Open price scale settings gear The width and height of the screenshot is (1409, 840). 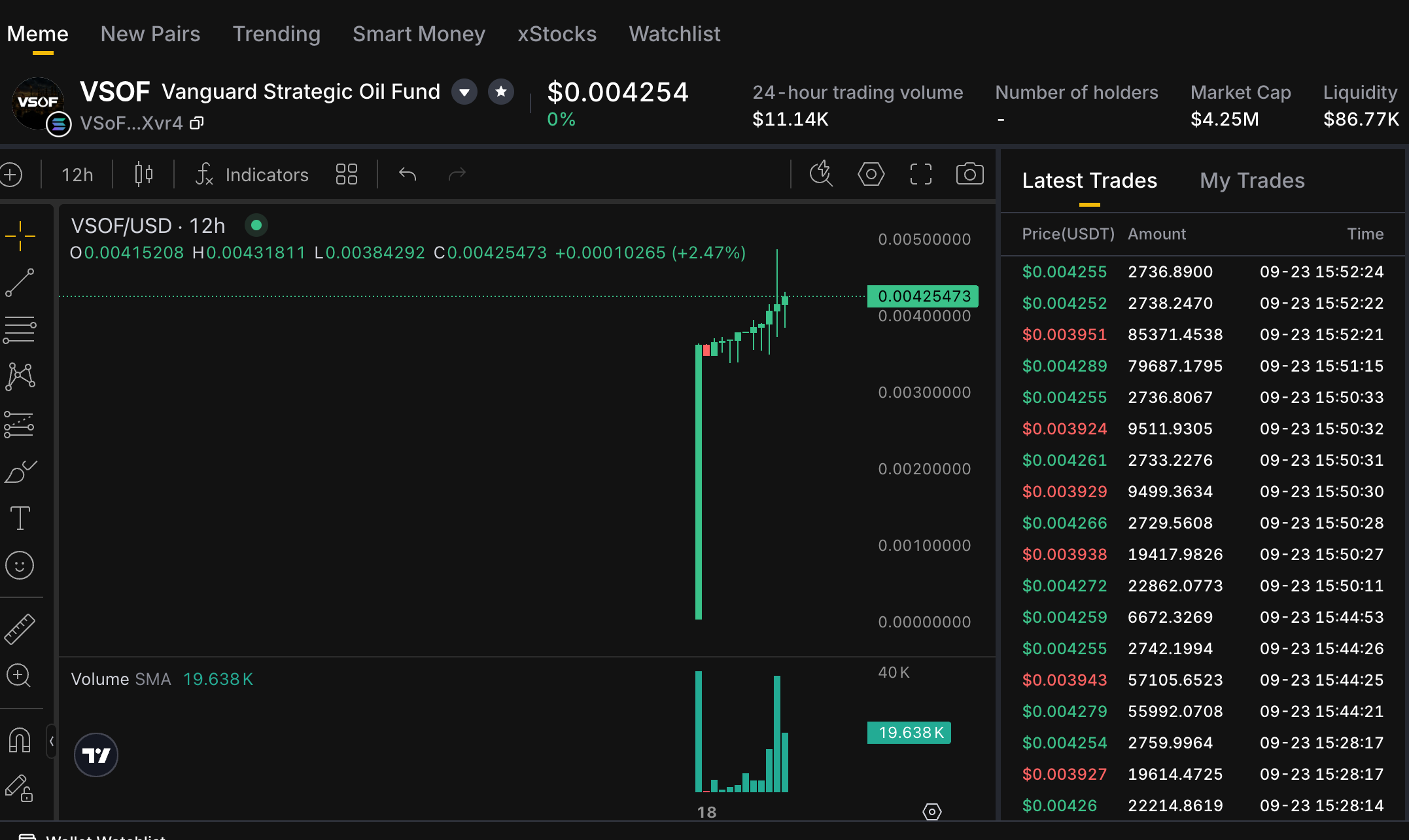click(x=932, y=812)
